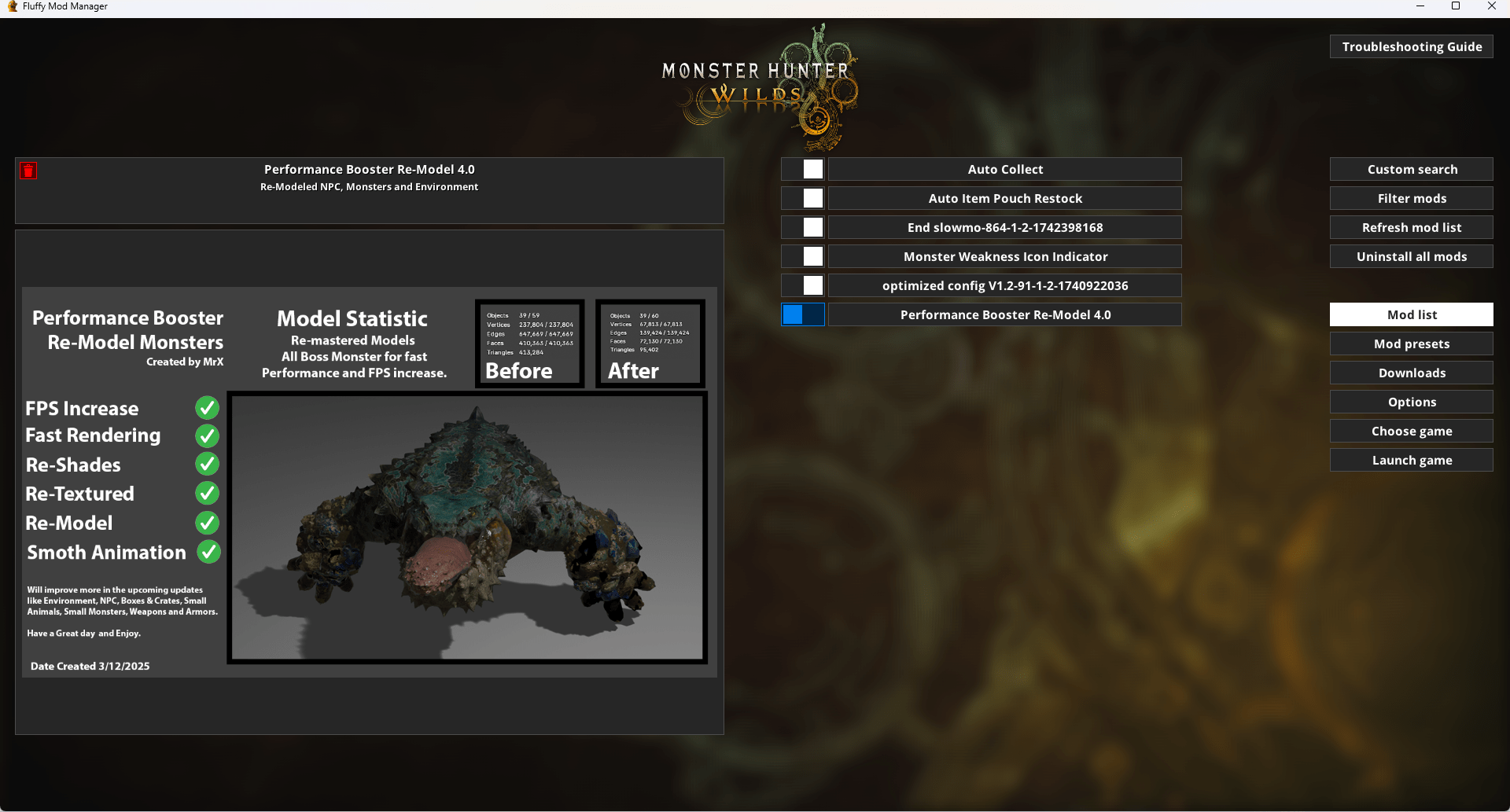The image size is (1510, 812).
Task: Enable the Auto Collect mod toggle
Action: (803, 170)
